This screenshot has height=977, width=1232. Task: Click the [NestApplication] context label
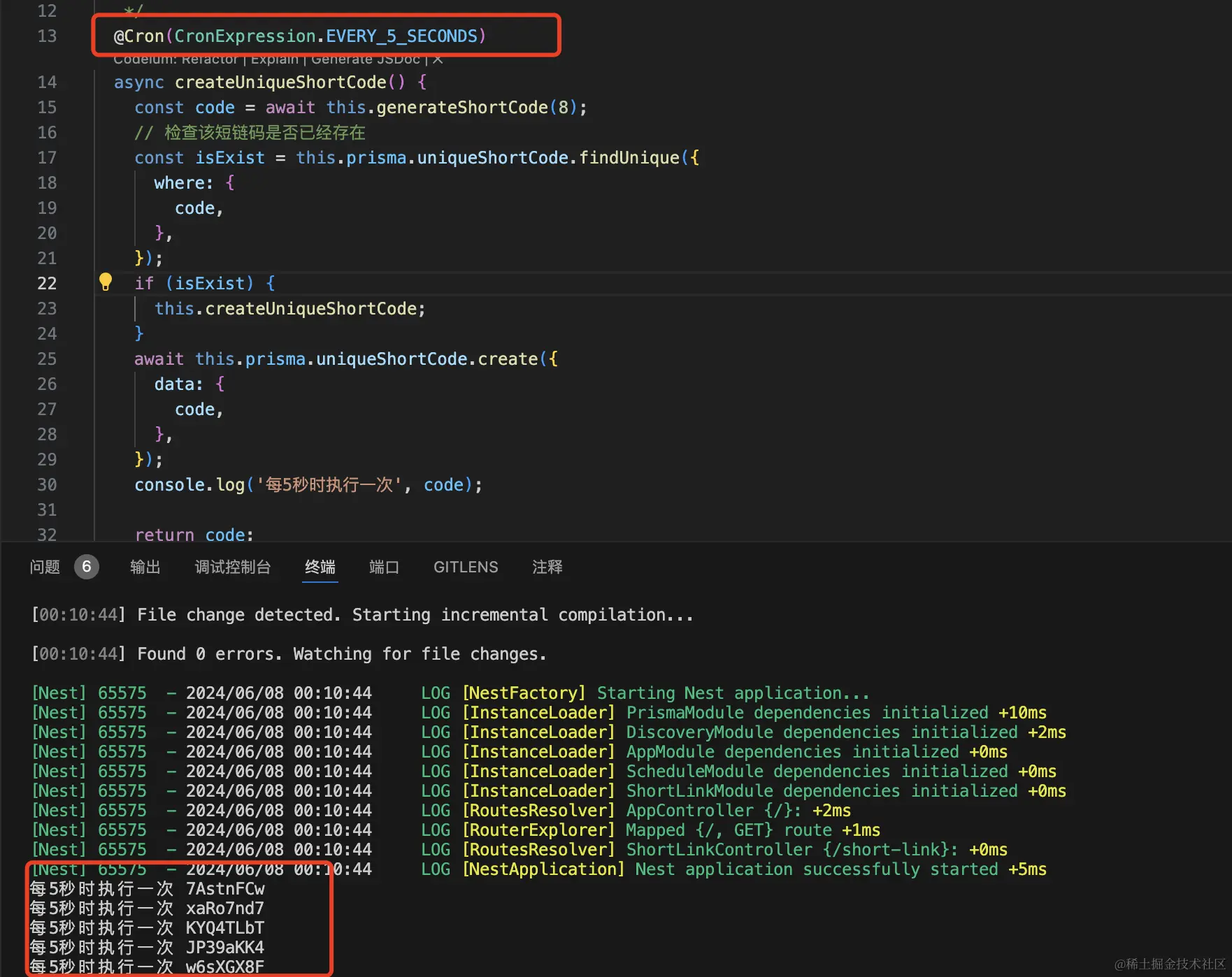coord(543,869)
